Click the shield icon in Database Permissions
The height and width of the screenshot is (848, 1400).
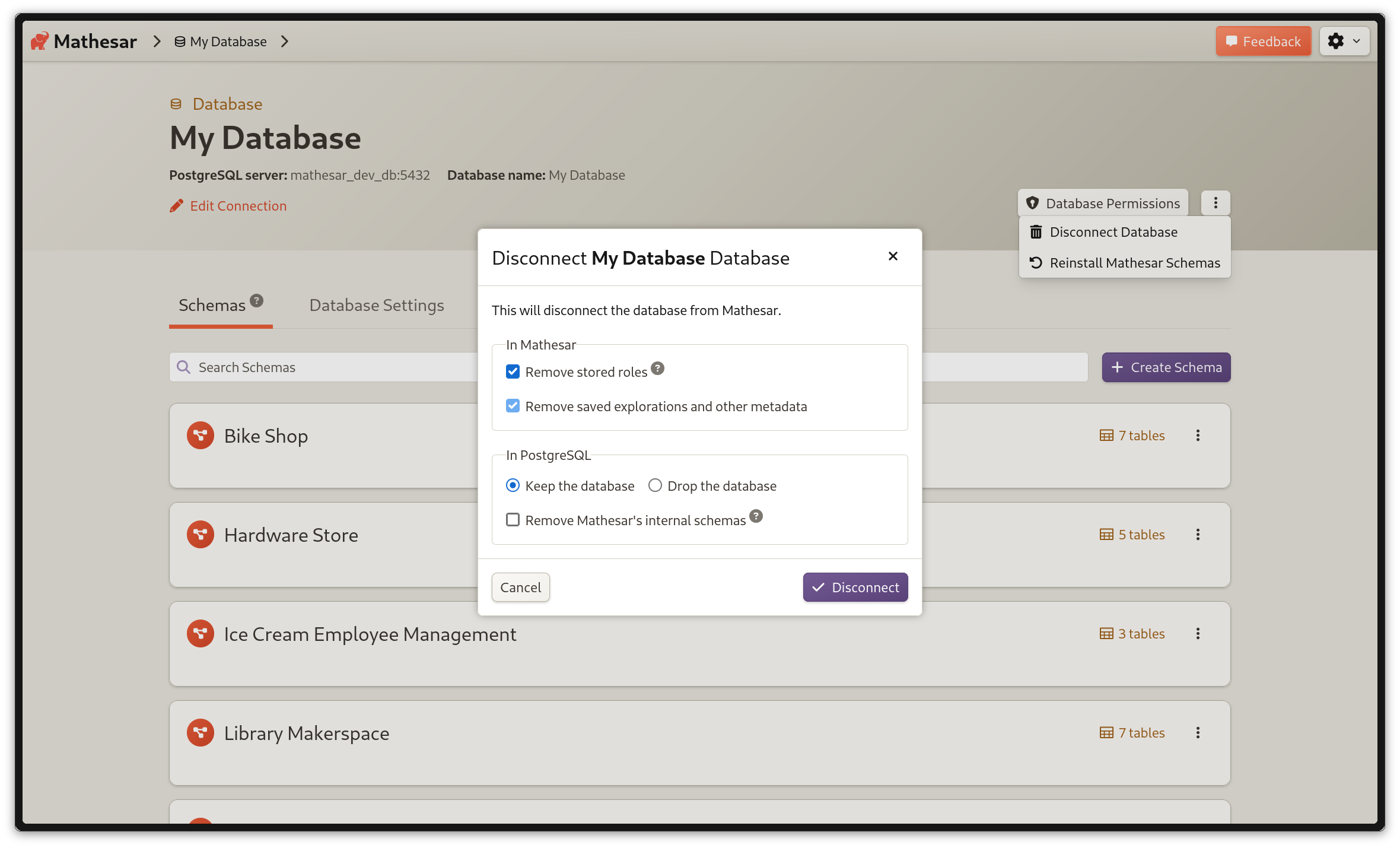[x=1033, y=203]
